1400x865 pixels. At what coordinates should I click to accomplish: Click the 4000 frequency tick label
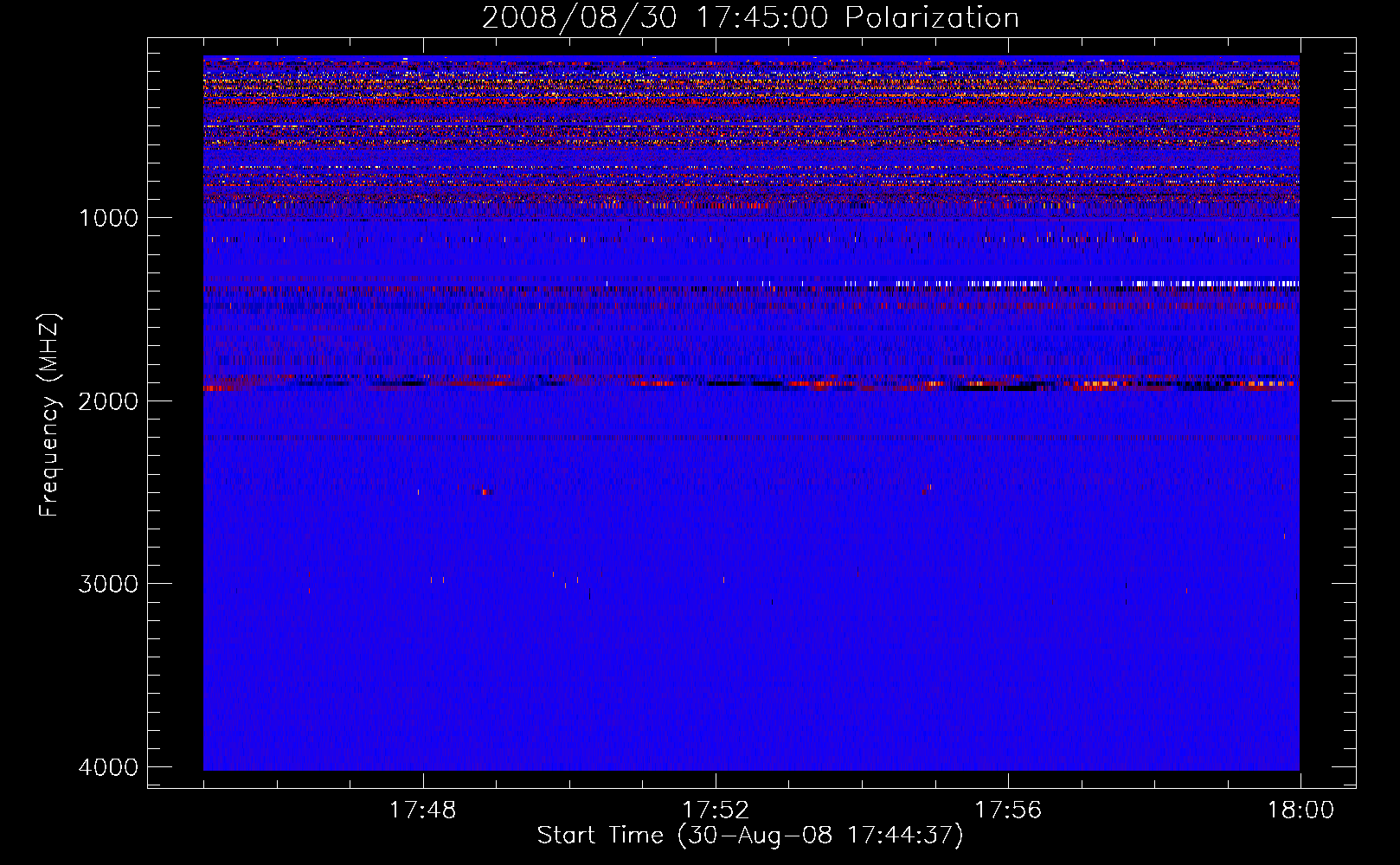click(x=108, y=767)
